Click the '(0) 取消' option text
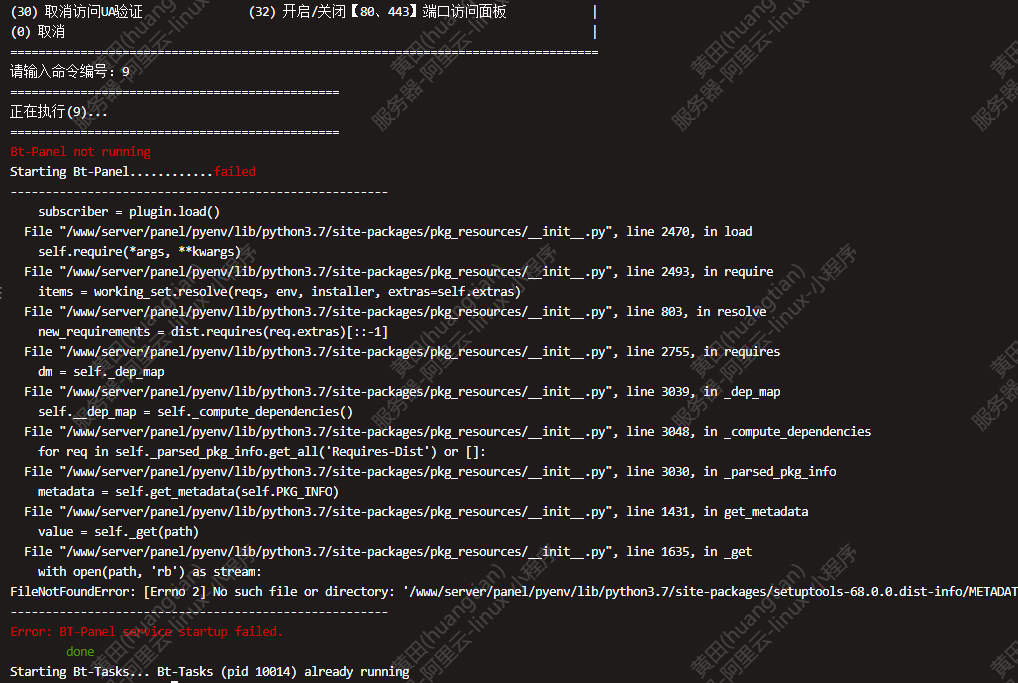Image resolution: width=1018 pixels, height=683 pixels. coord(38,32)
